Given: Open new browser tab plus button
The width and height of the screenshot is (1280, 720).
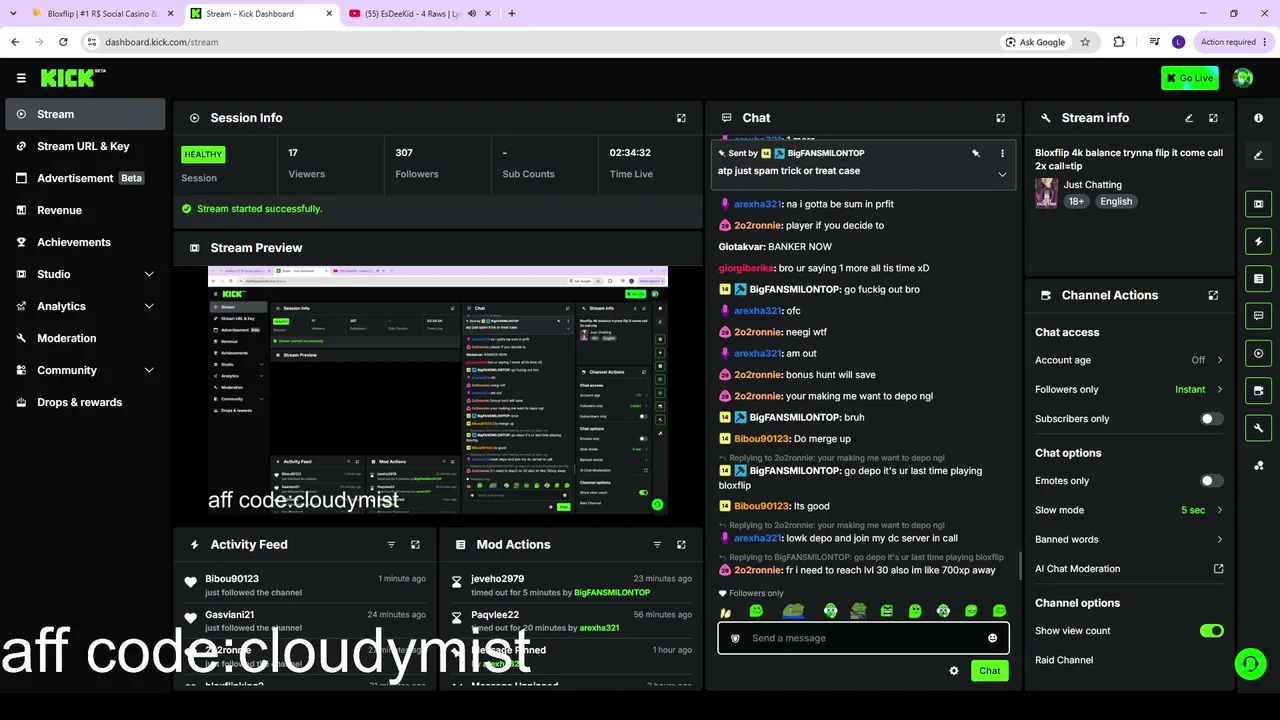Looking at the screenshot, I should click(512, 14).
